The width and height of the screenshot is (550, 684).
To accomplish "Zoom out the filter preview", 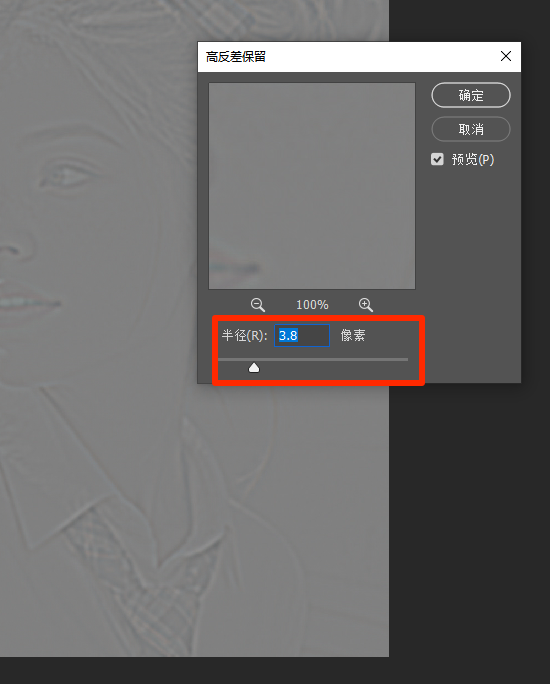I will (258, 304).
